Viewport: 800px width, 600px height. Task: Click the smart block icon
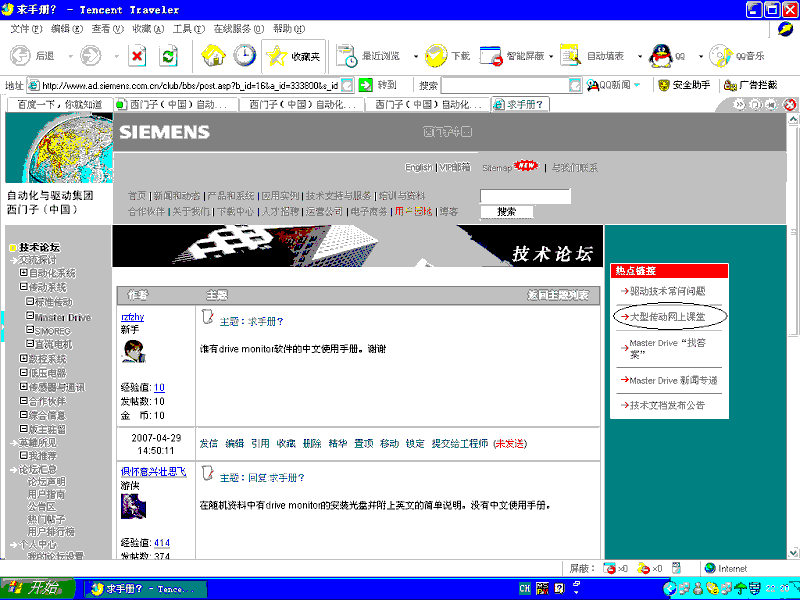tap(491, 56)
